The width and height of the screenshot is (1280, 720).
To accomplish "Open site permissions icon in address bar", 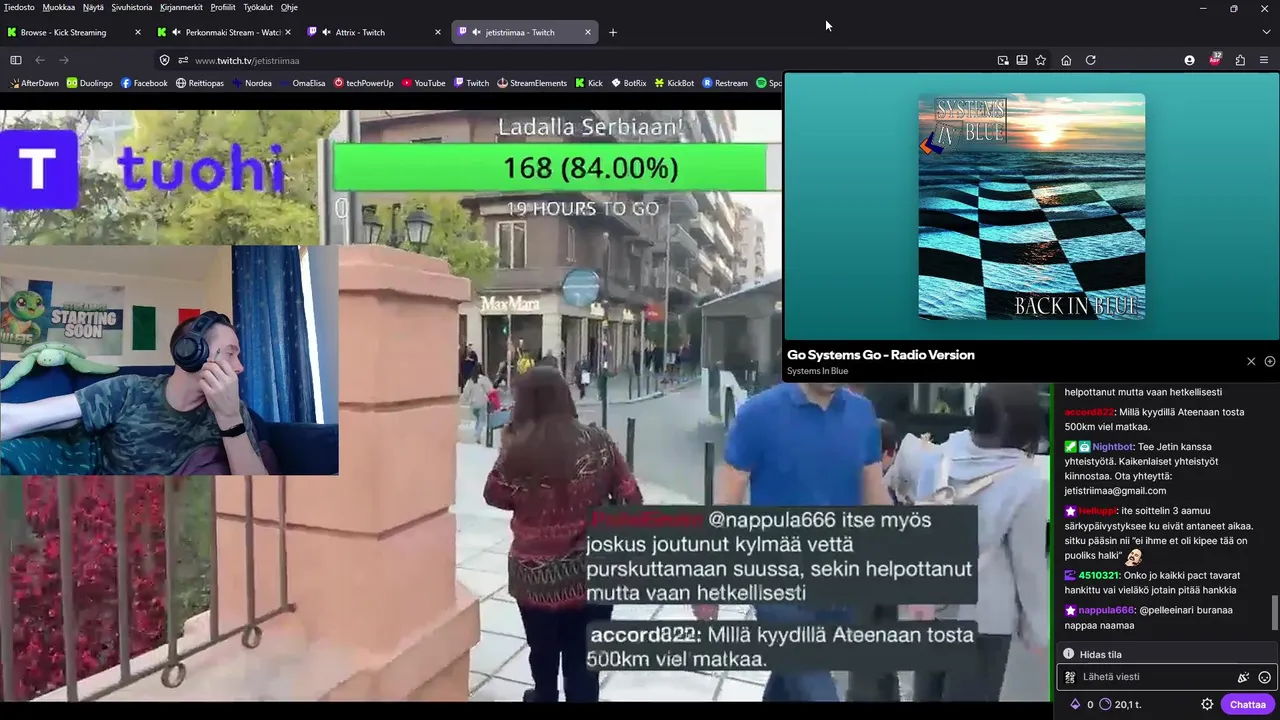I will point(183,60).
